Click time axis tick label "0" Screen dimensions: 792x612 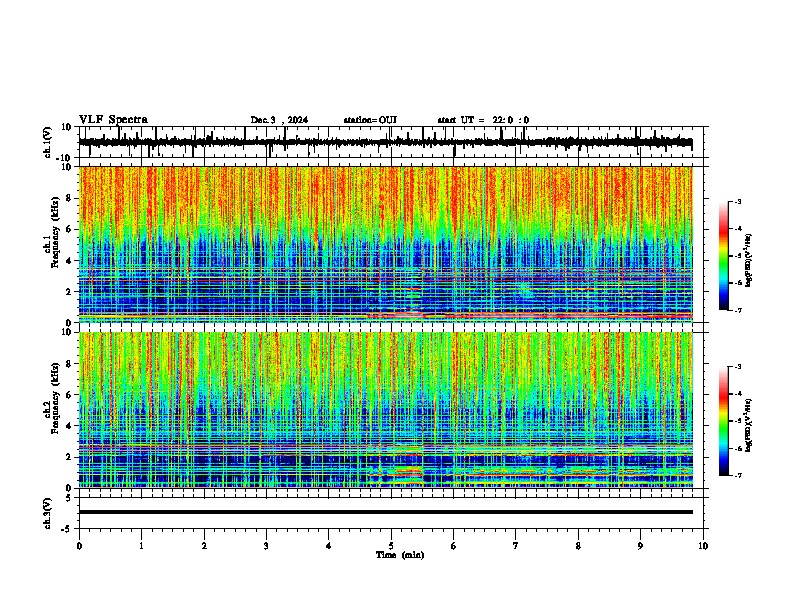click(79, 546)
